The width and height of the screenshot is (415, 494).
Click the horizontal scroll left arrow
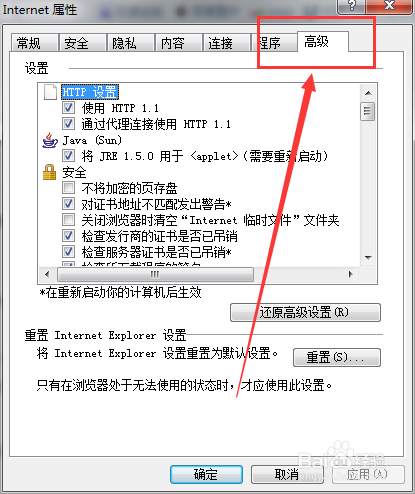47,274
